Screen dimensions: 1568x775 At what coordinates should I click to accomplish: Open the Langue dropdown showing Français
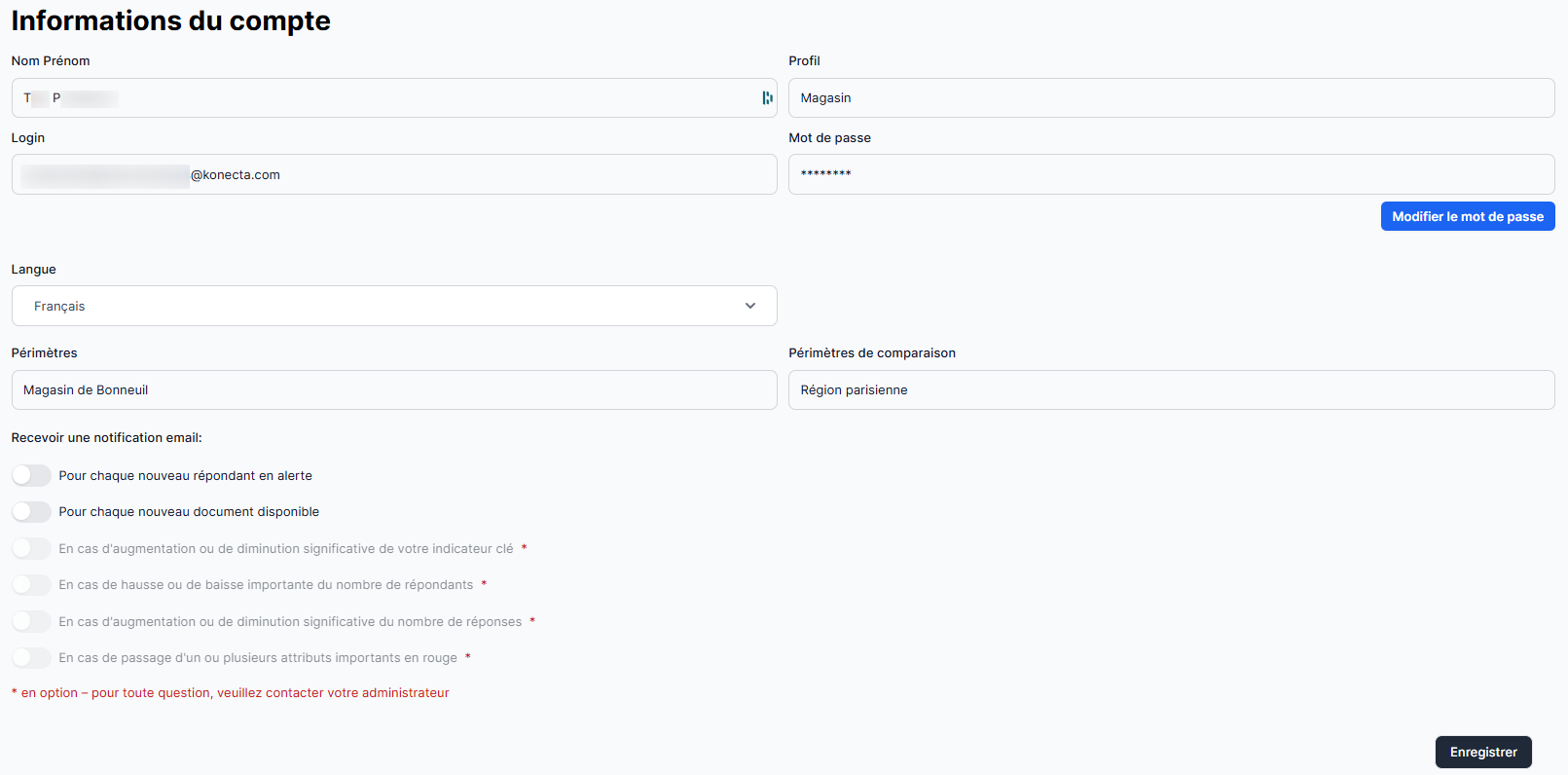(x=393, y=306)
